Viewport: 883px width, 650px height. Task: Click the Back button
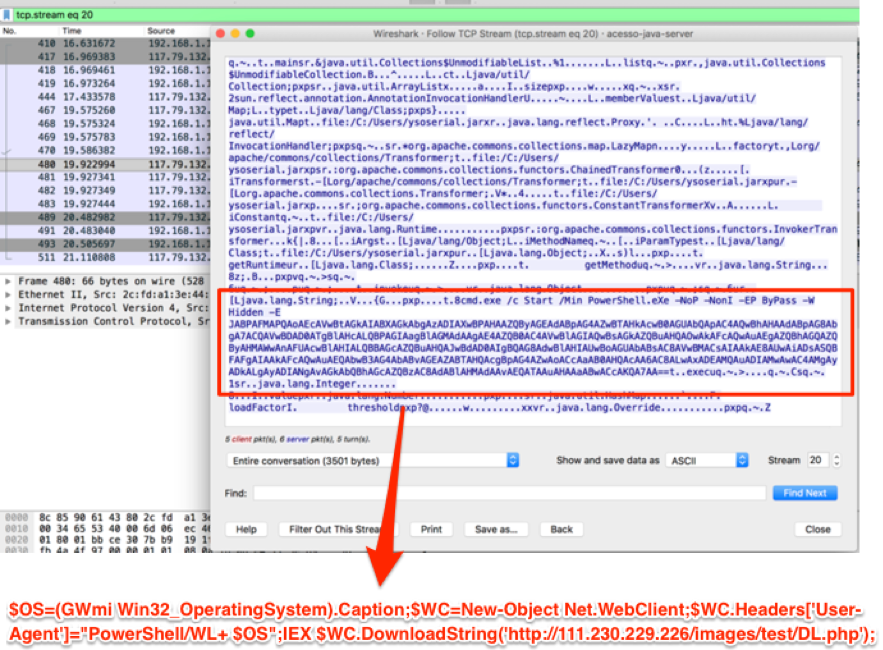click(x=561, y=529)
